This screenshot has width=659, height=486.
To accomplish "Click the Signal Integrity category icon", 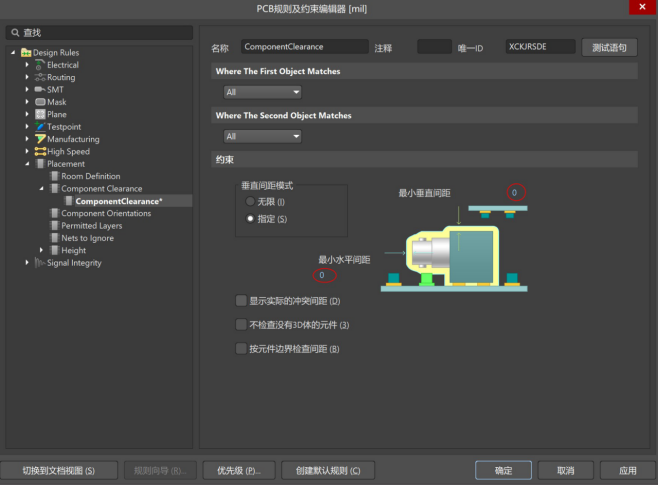I will tap(40, 263).
